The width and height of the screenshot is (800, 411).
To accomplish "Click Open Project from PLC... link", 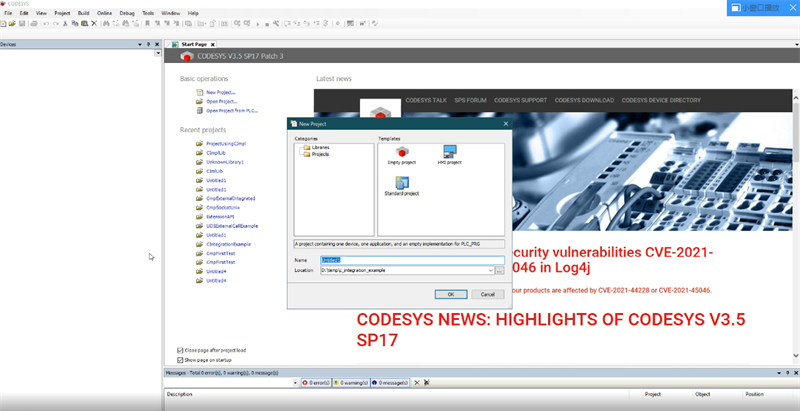I will [232, 111].
